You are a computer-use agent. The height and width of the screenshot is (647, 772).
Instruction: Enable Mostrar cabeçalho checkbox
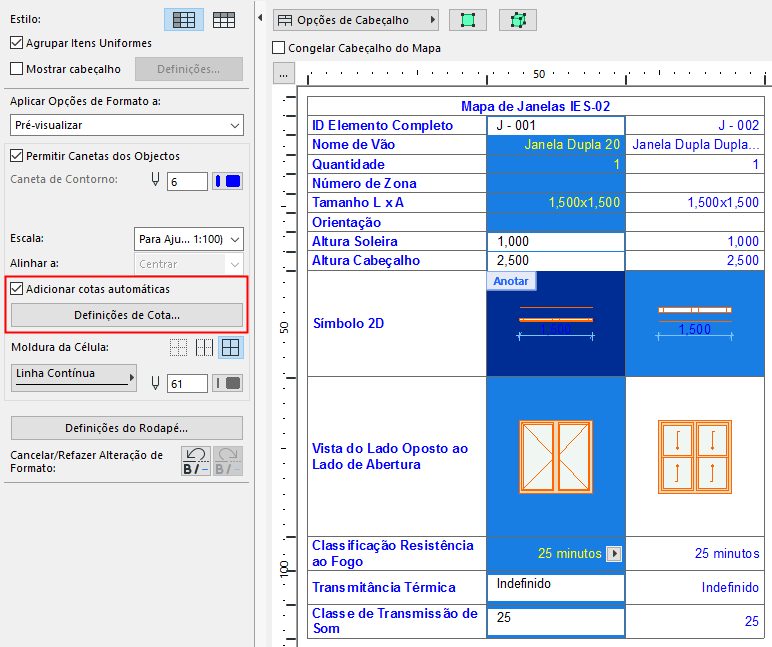pyautogui.click(x=16, y=69)
